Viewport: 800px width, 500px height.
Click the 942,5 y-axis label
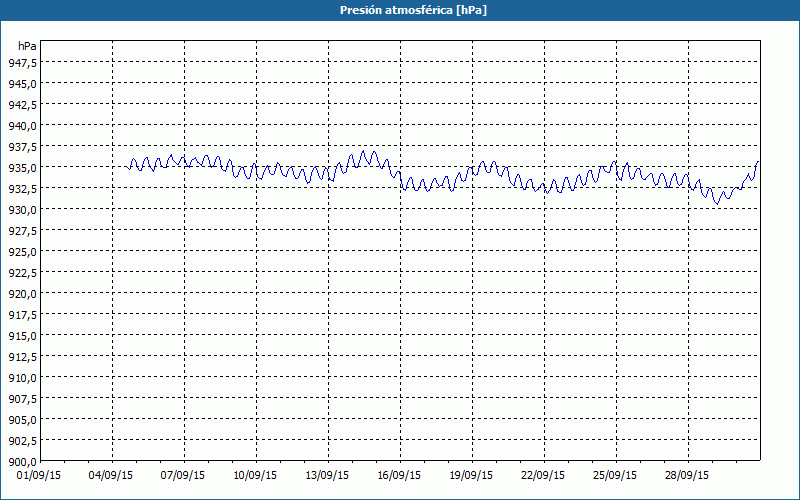(22, 105)
